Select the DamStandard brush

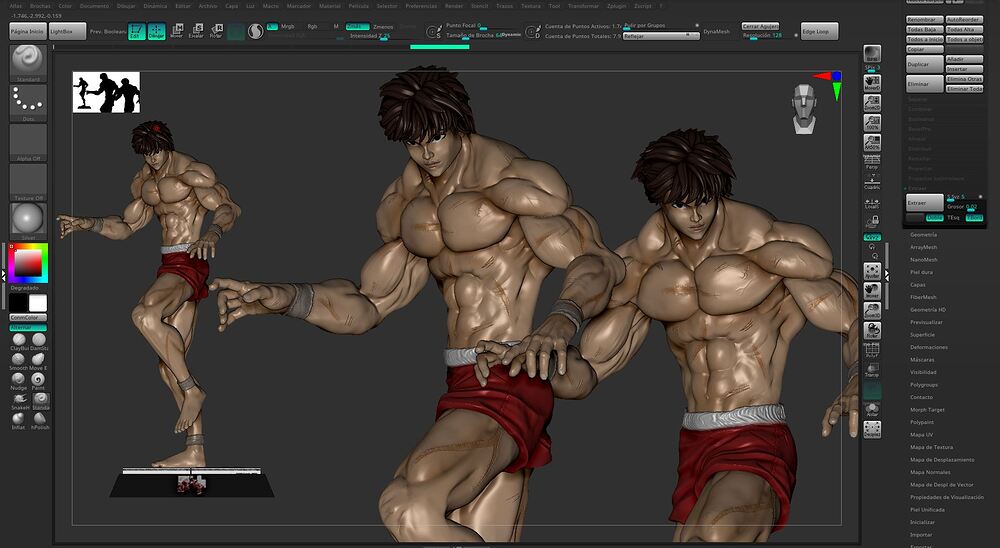pyautogui.click(x=39, y=340)
